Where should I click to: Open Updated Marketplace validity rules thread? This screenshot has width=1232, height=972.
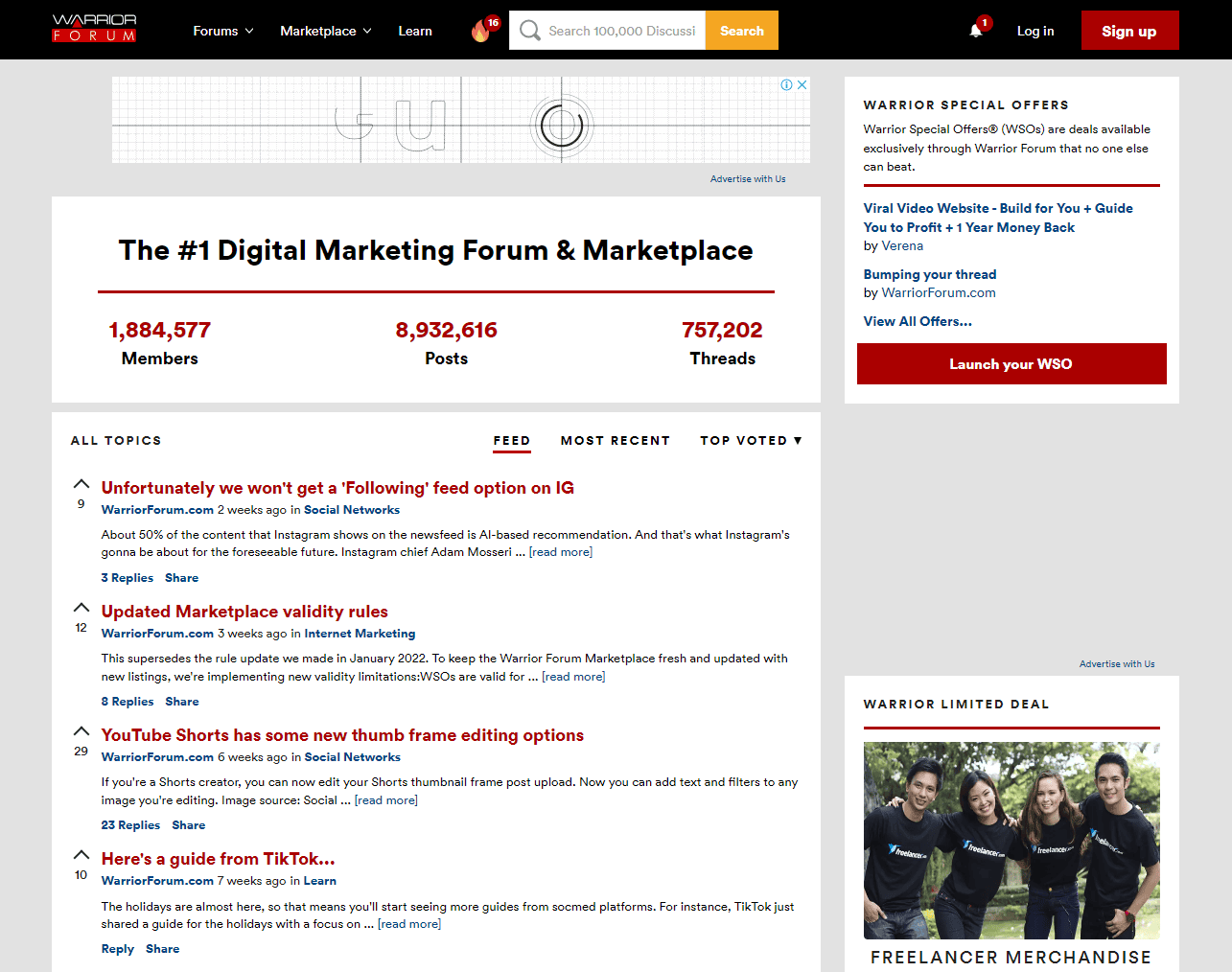pyautogui.click(x=244, y=612)
